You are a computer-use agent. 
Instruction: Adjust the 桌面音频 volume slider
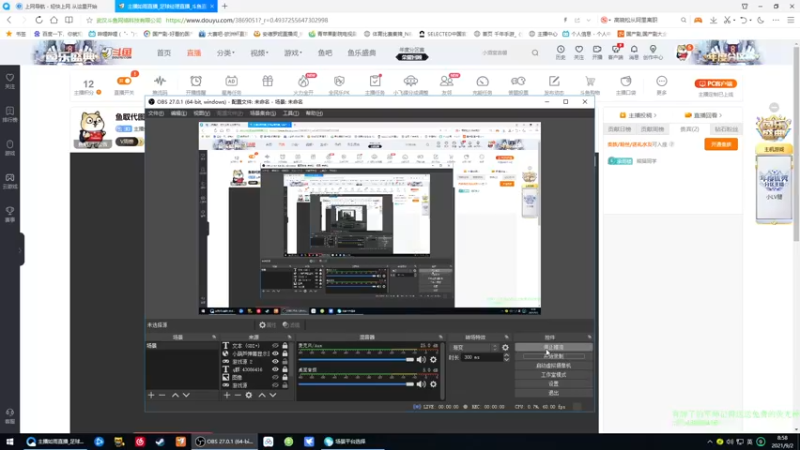(x=356, y=384)
